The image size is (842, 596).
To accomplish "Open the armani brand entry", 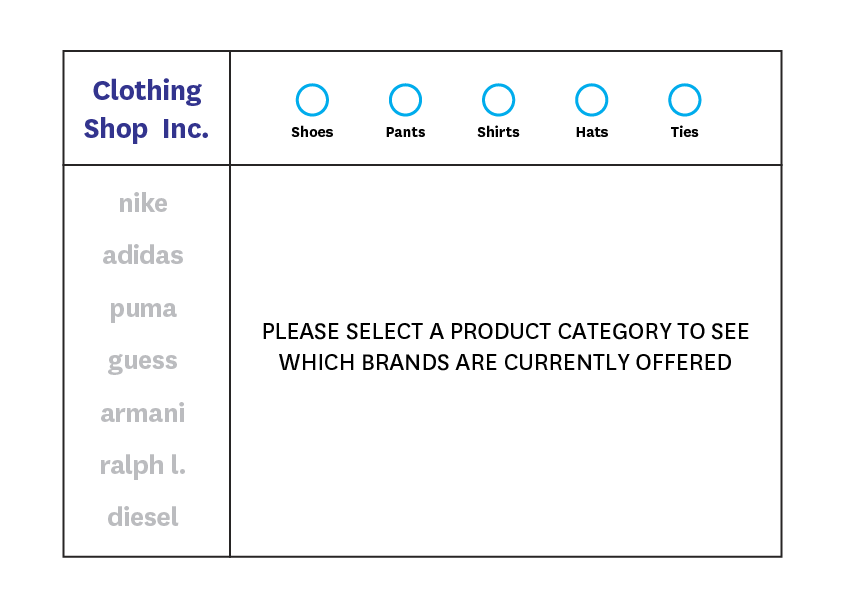I will (x=143, y=413).
